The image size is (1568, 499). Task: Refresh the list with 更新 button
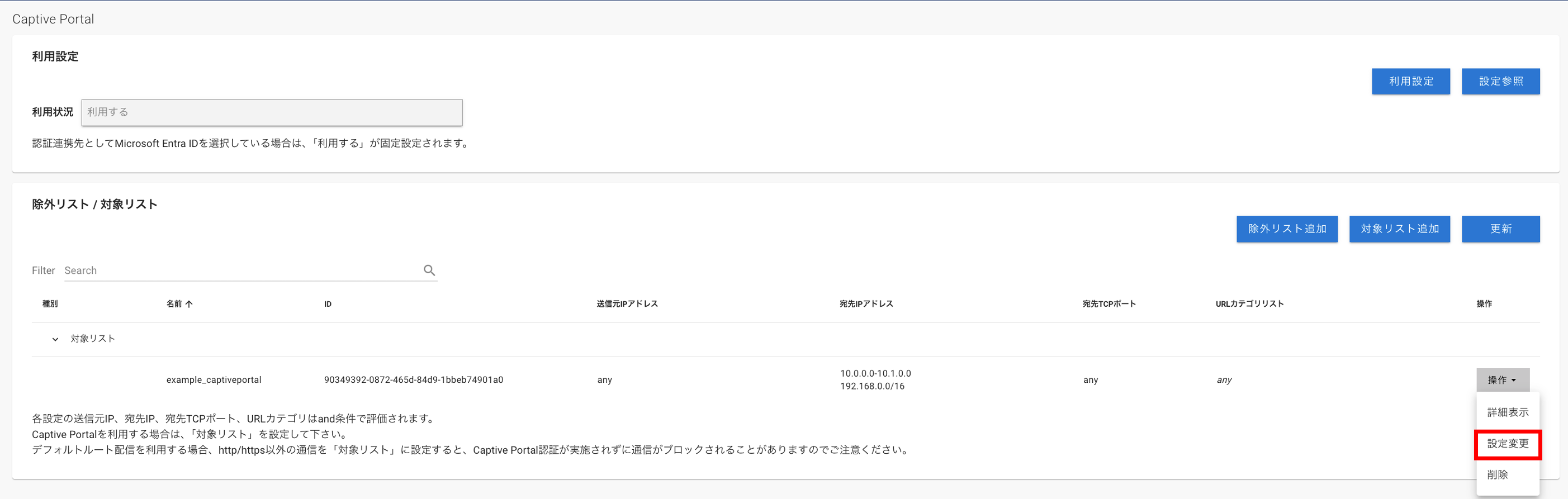[x=1500, y=229]
